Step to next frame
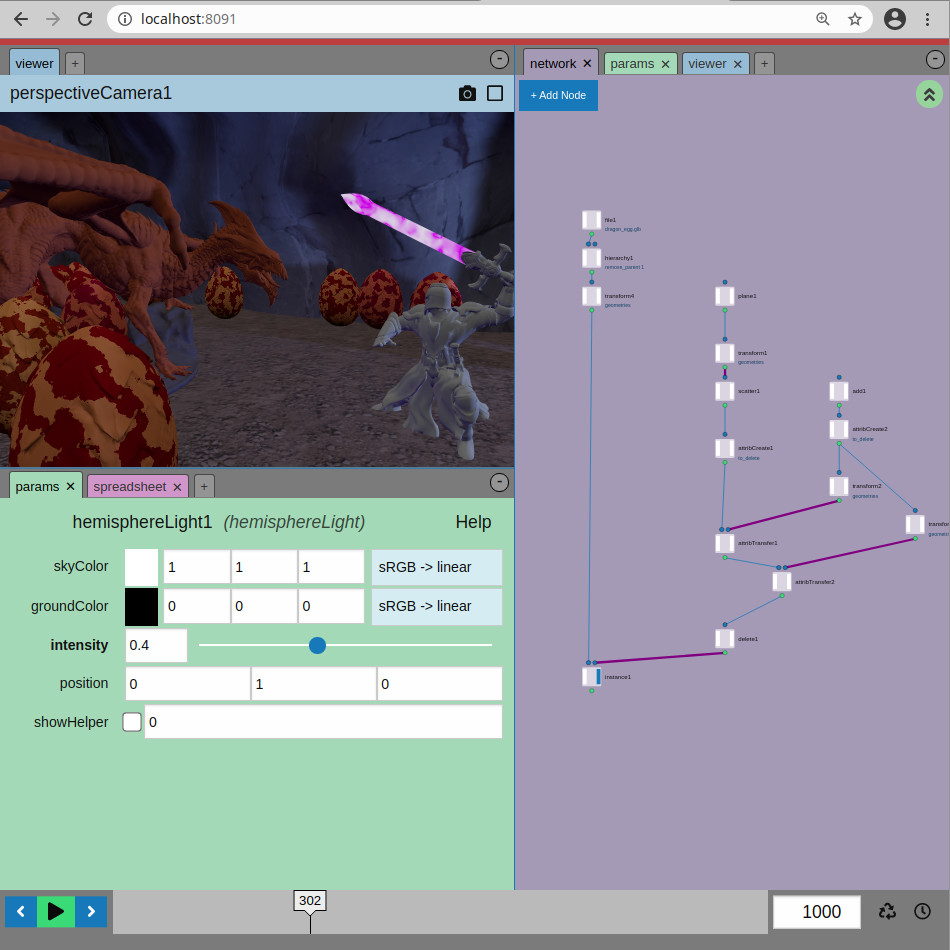Image resolution: width=950 pixels, height=950 pixels. click(91, 911)
